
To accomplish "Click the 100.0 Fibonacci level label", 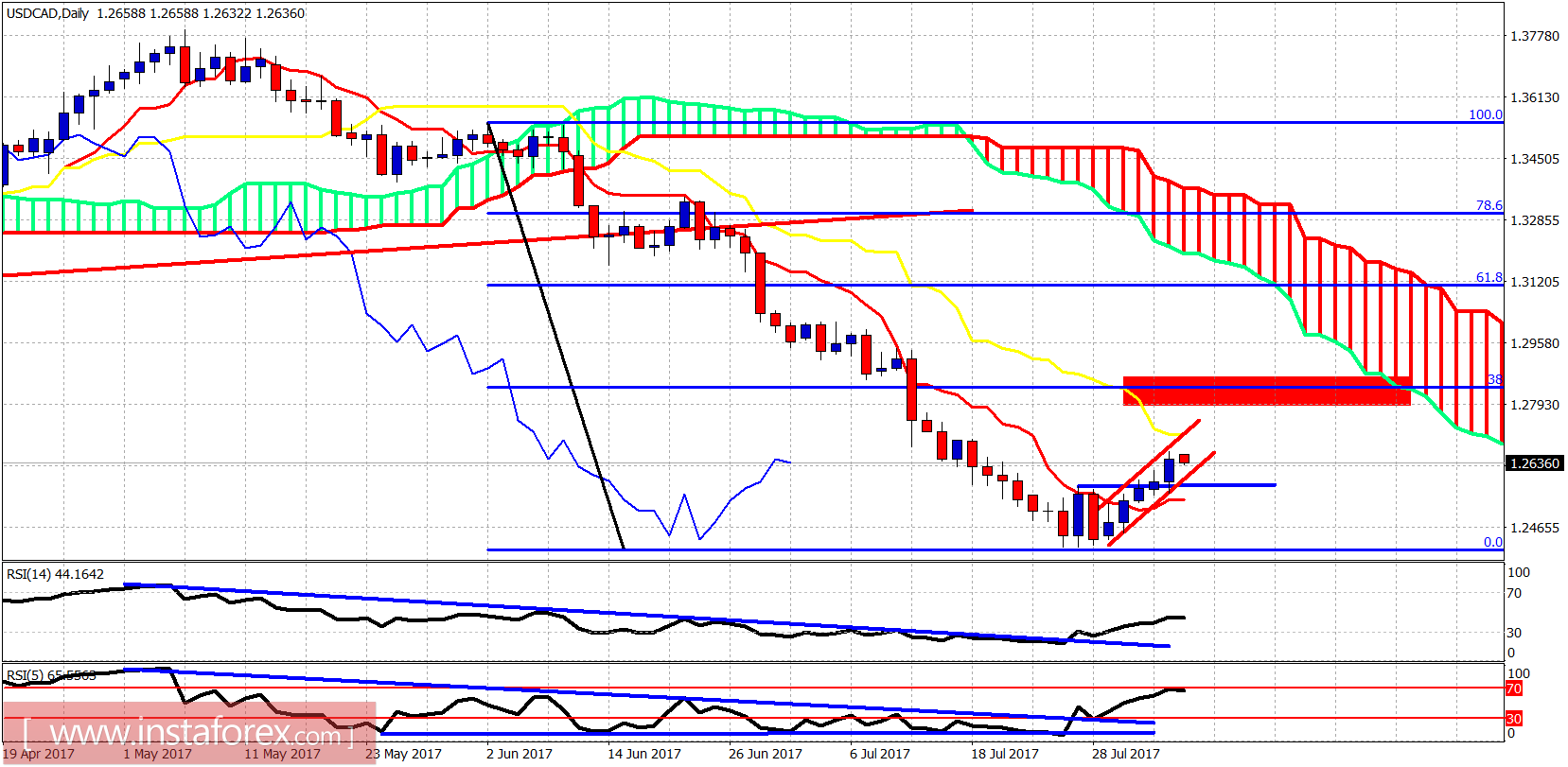I will click(x=1486, y=114).
